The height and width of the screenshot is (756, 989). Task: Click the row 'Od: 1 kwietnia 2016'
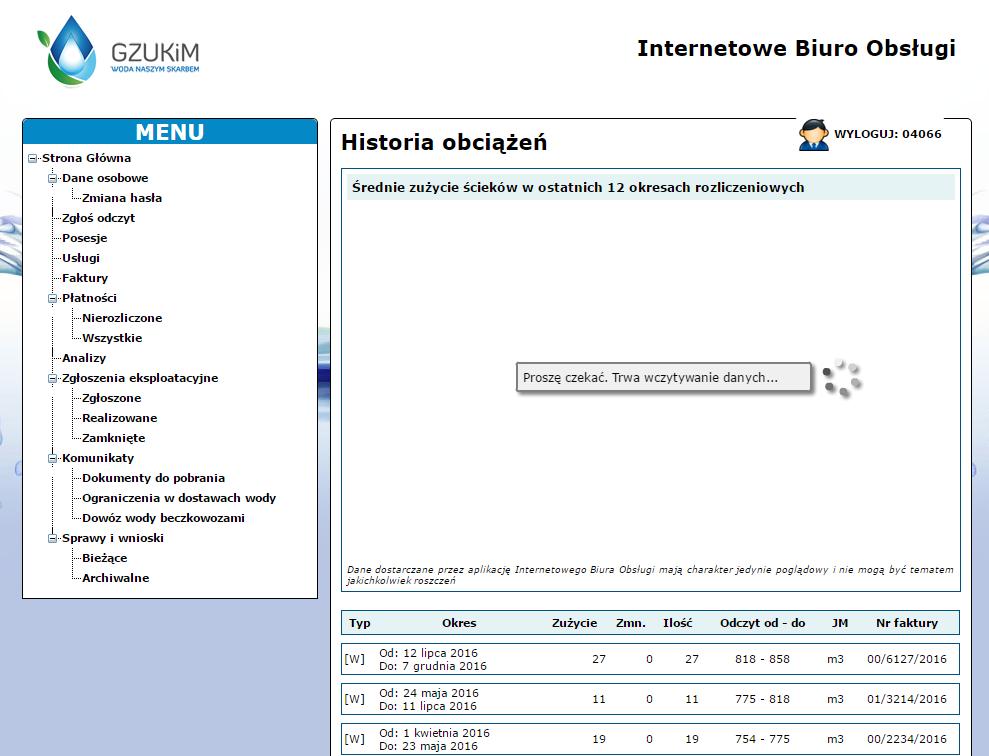tap(650, 739)
